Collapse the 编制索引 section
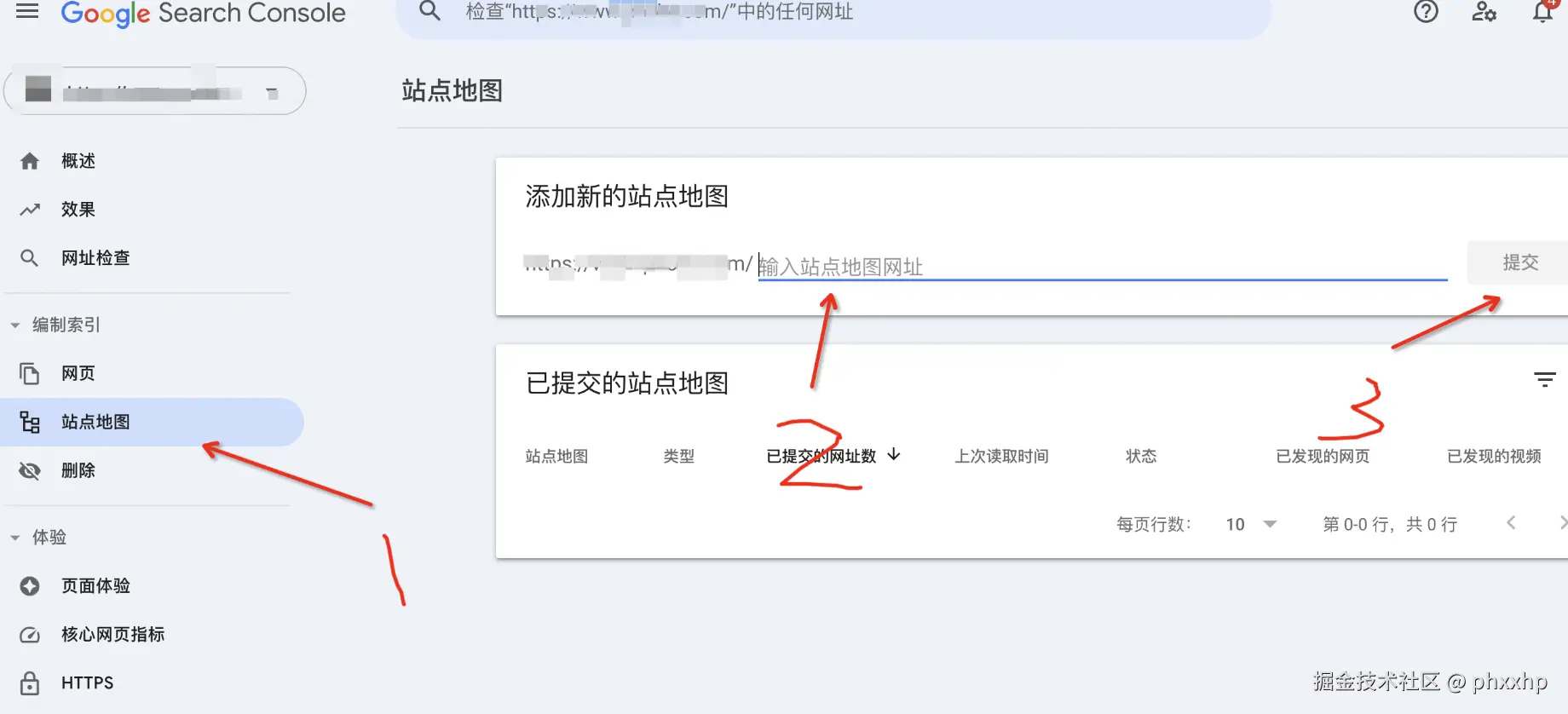The image size is (1568, 714). tap(15, 325)
